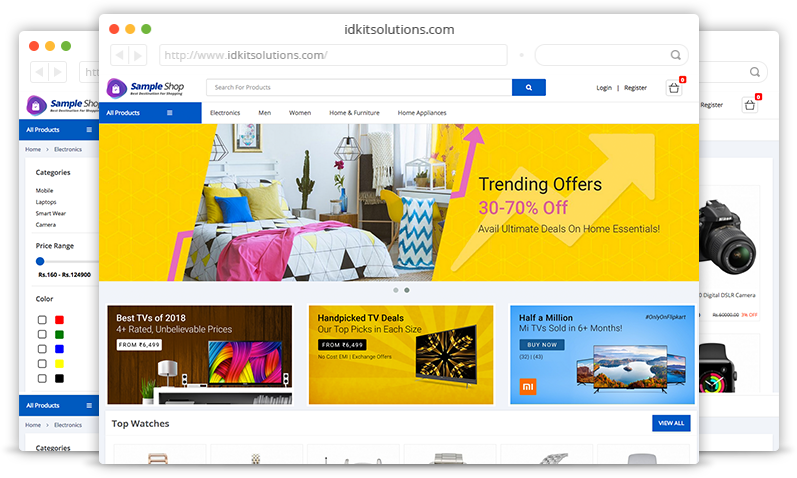
Task: Click the green color swatch
Action: [x=59, y=334]
